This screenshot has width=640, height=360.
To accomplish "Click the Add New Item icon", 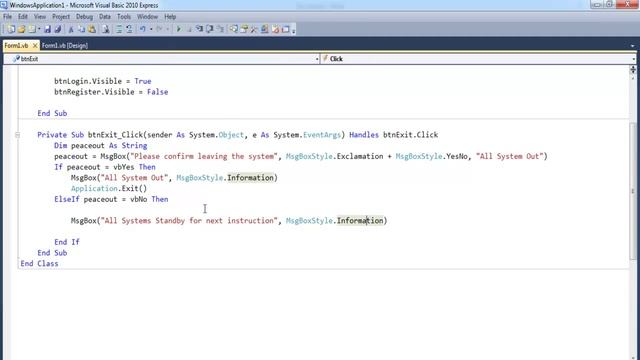I will pyautogui.click(x=31, y=29).
